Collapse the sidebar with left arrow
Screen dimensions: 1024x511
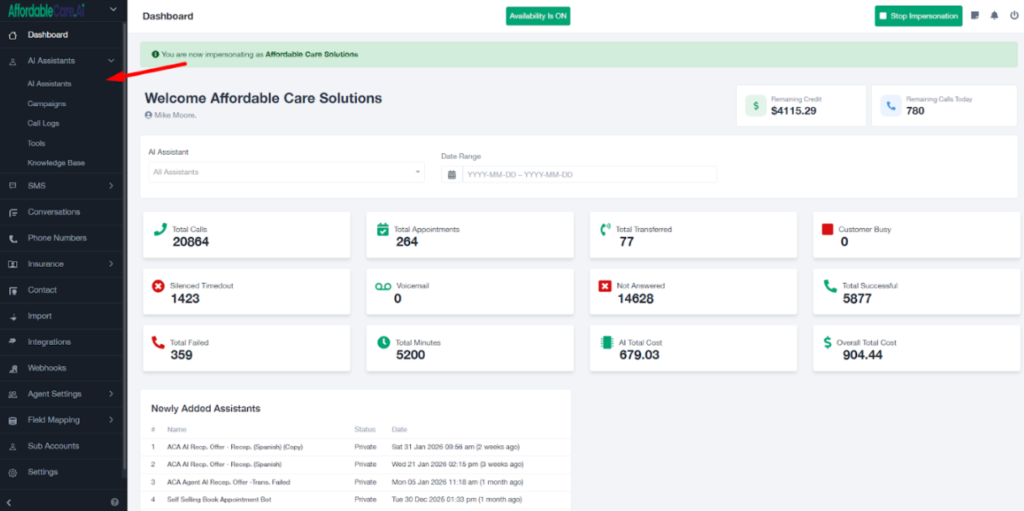[9, 501]
